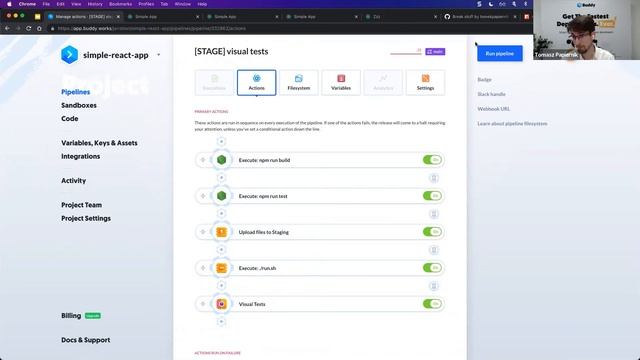640x360 pixels.
Task: Open Integrations in sidebar
Action: pos(80,156)
